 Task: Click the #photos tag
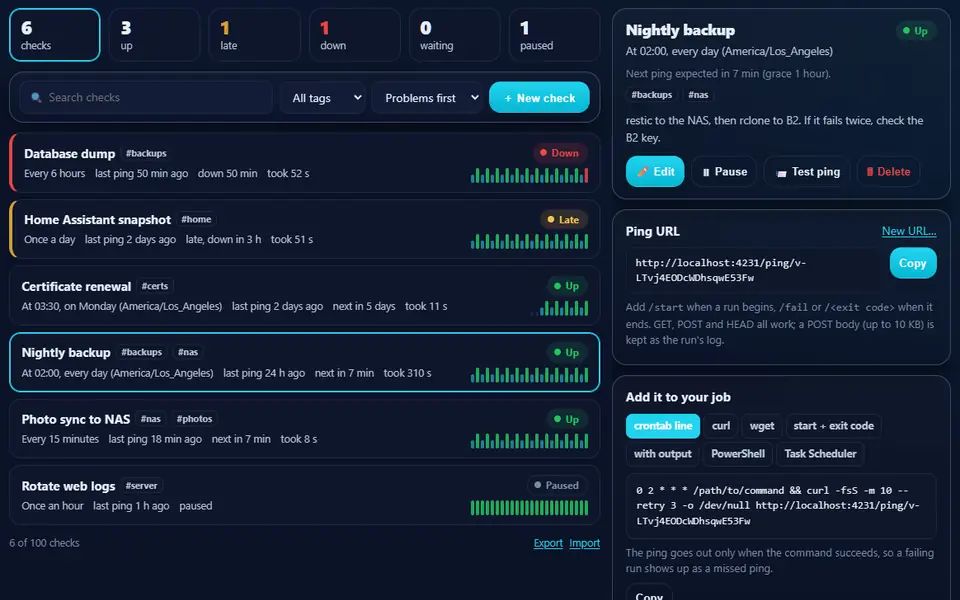tap(195, 419)
